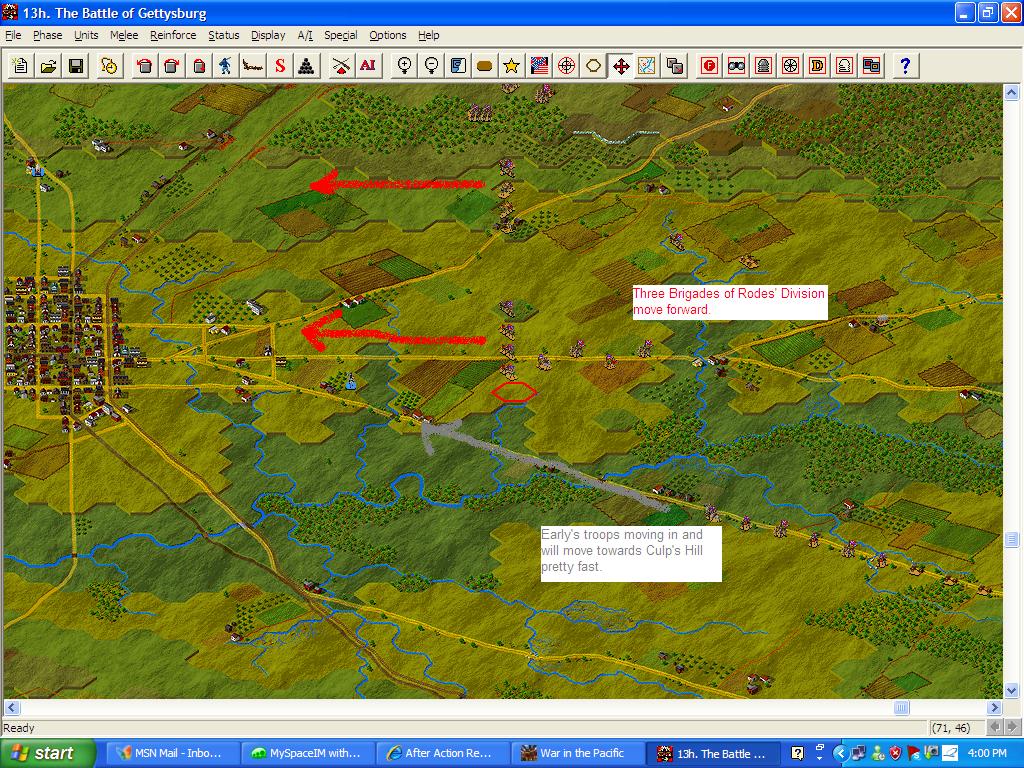Open the Display menu
Image resolution: width=1024 pixels, height=768 pixels.
[x=268, y=35]
